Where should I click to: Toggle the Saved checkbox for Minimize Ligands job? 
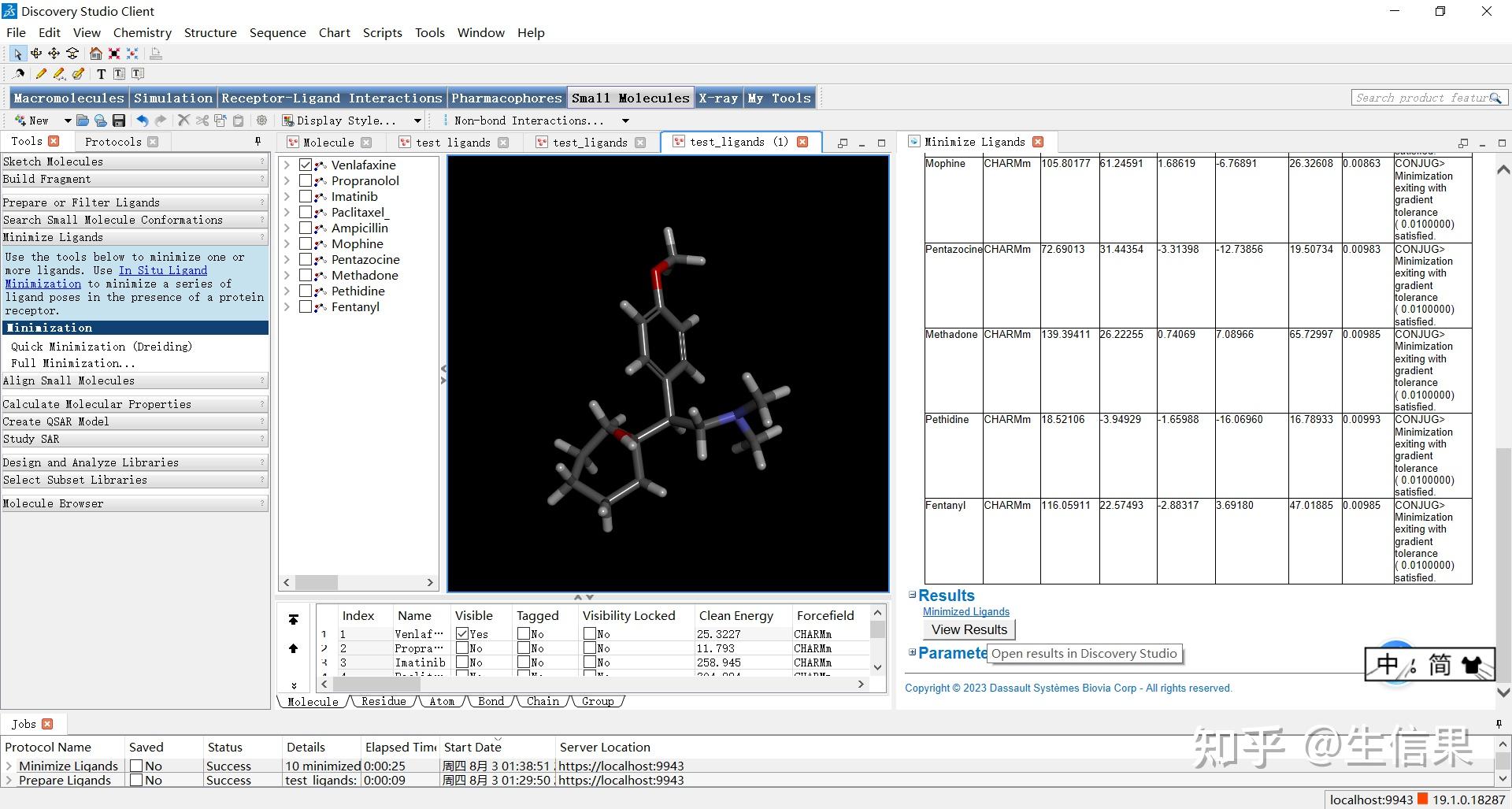pos(136,766)
